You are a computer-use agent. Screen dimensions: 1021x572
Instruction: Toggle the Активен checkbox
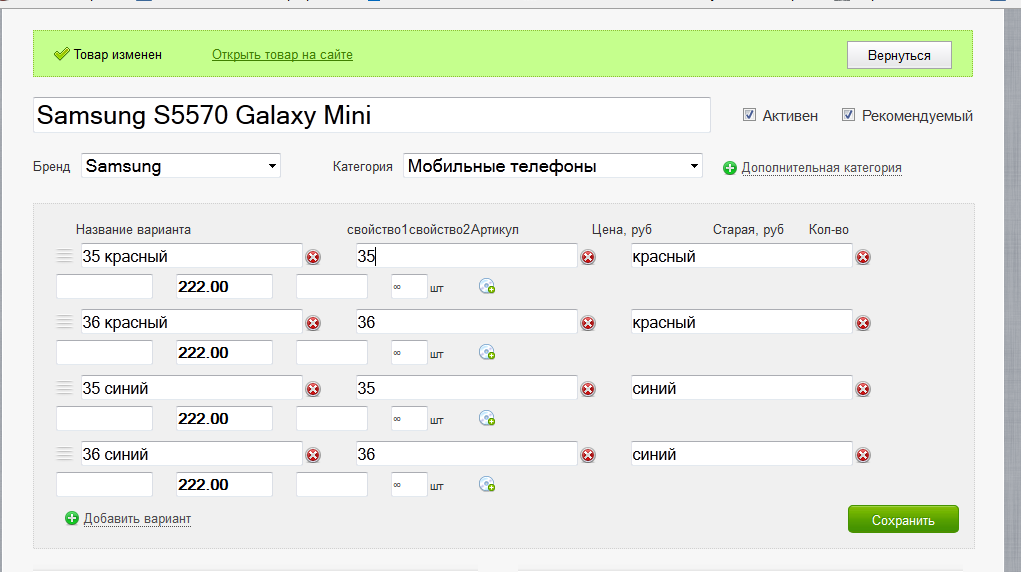[x=749, y=115]
